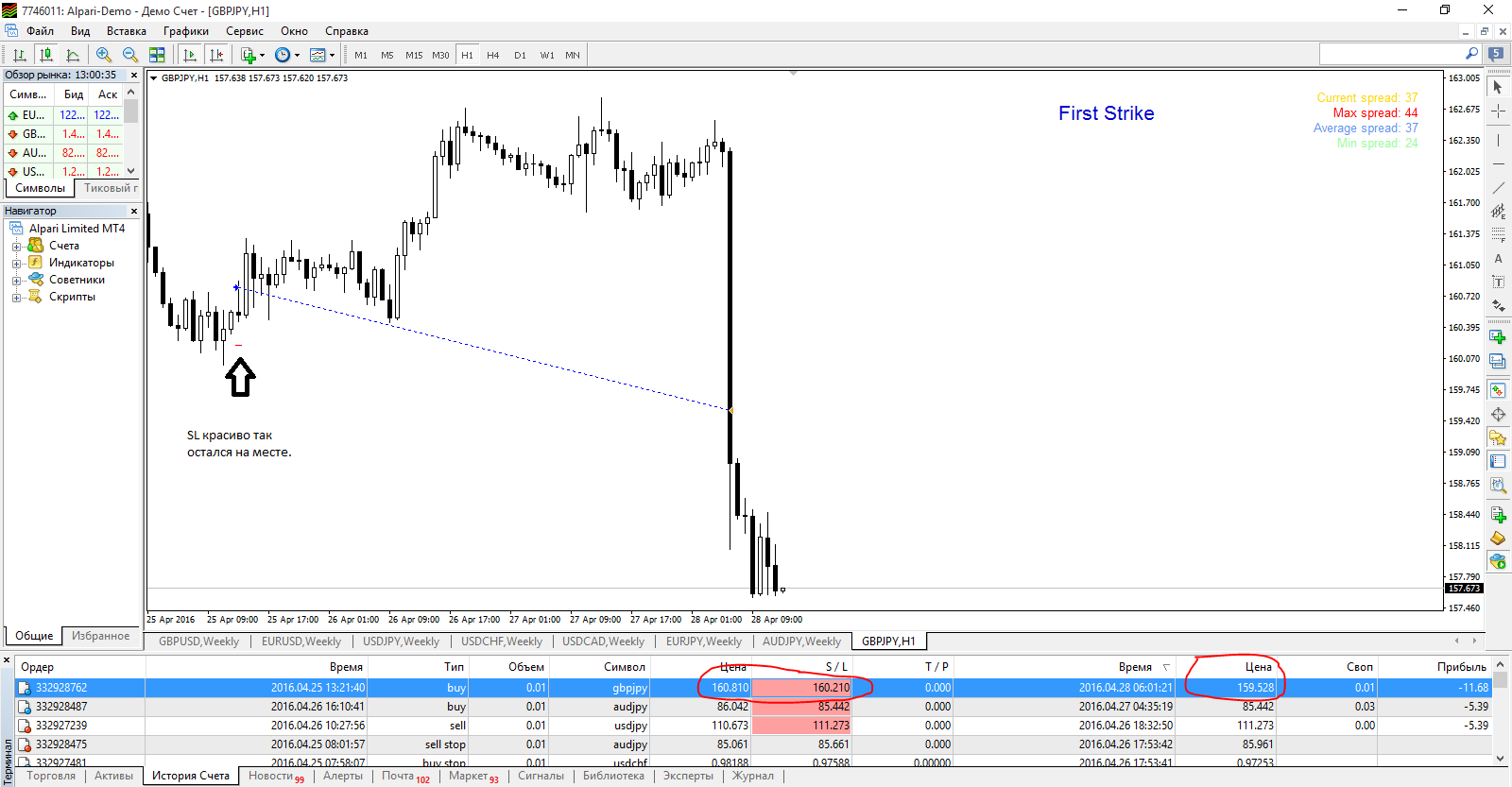Open New Order icon
Screen dimensions: 1512x787
point(1498,515)
